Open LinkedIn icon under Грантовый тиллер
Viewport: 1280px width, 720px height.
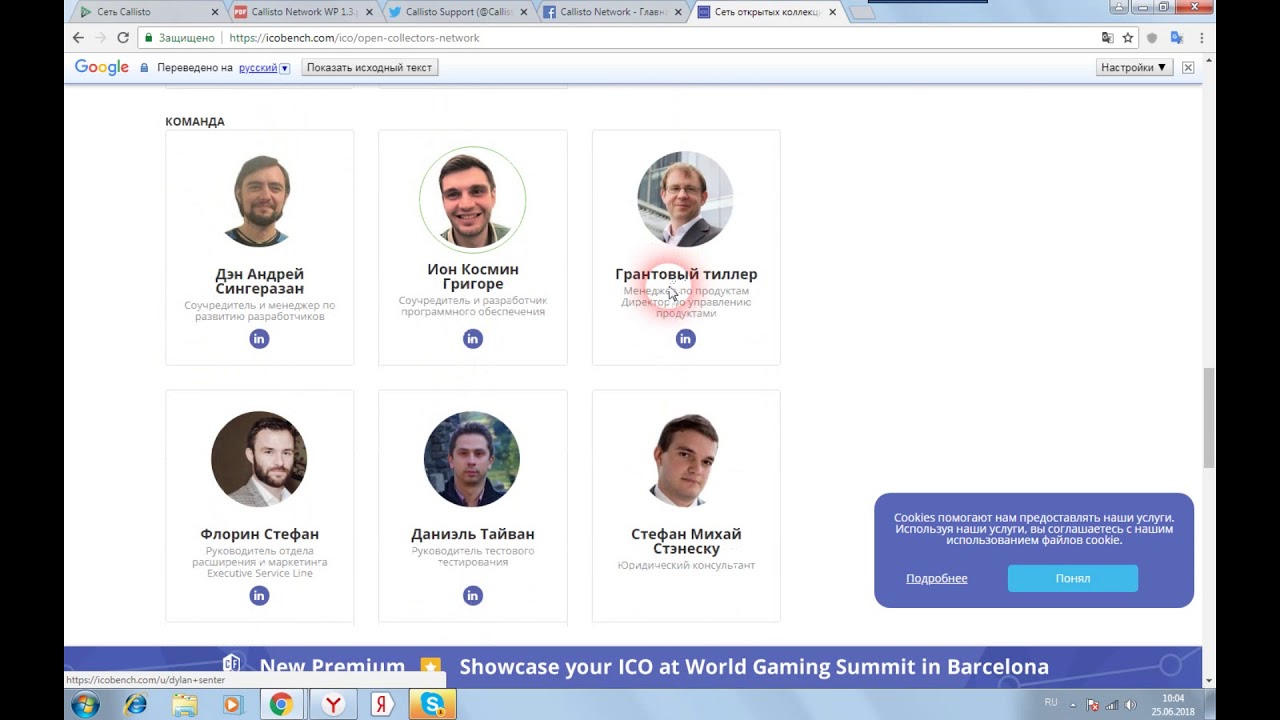[685, 339]
